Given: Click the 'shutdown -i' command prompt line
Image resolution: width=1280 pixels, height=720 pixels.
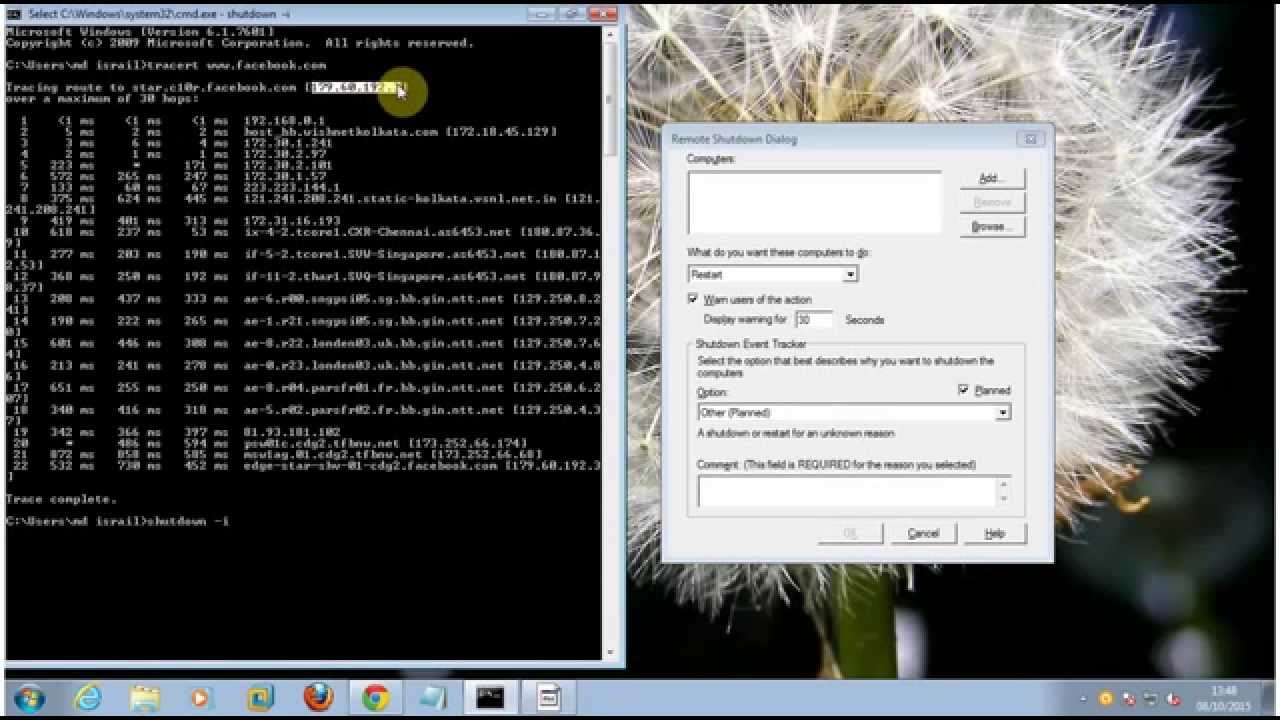Looking at the screenshot, I should pos(117,521).
